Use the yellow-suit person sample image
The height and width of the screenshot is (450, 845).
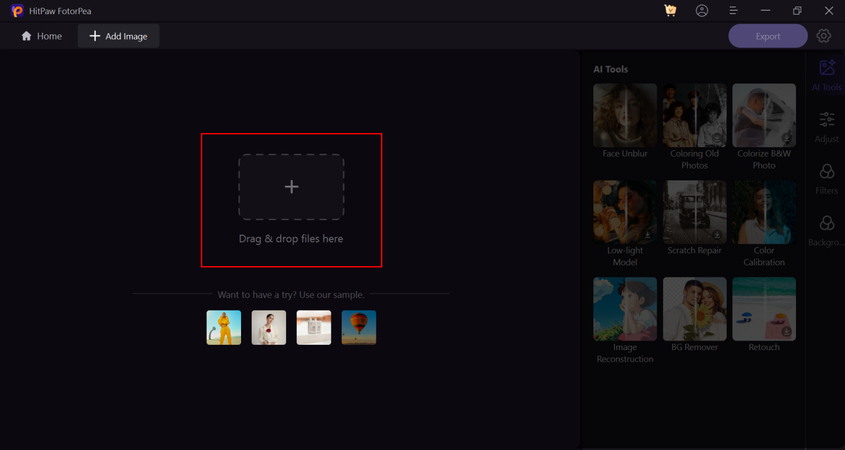(x=224, y=328)
